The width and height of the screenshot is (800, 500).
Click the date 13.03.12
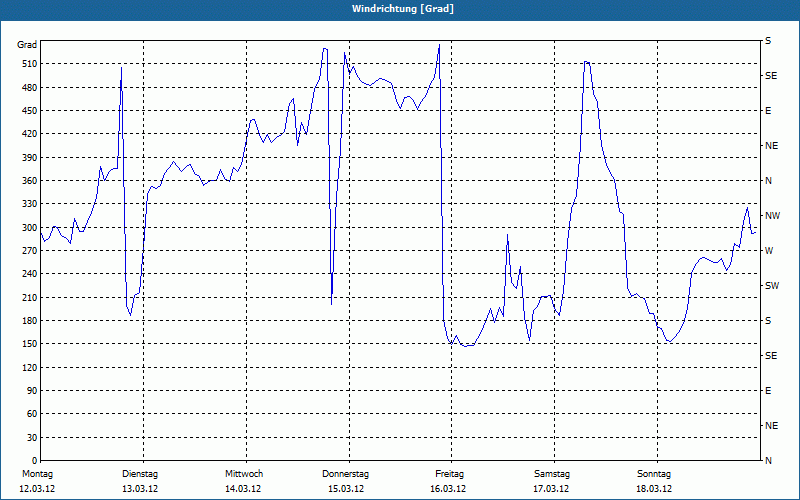click(140, 489)
